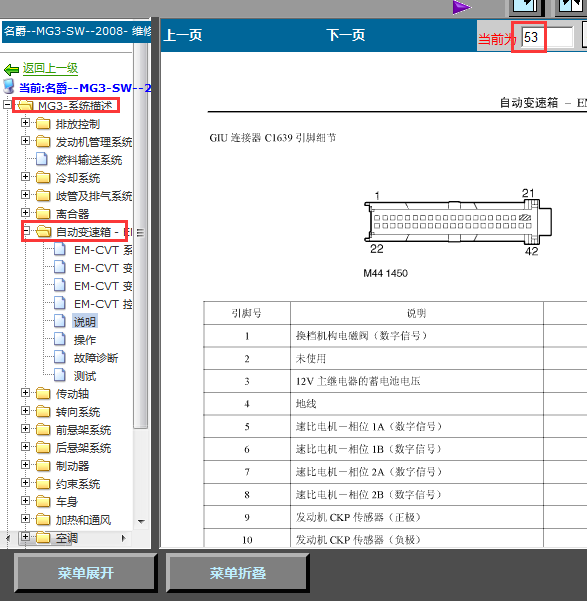Expand the 离合器 folder
The image size is (587, 607).
[25, 213]
